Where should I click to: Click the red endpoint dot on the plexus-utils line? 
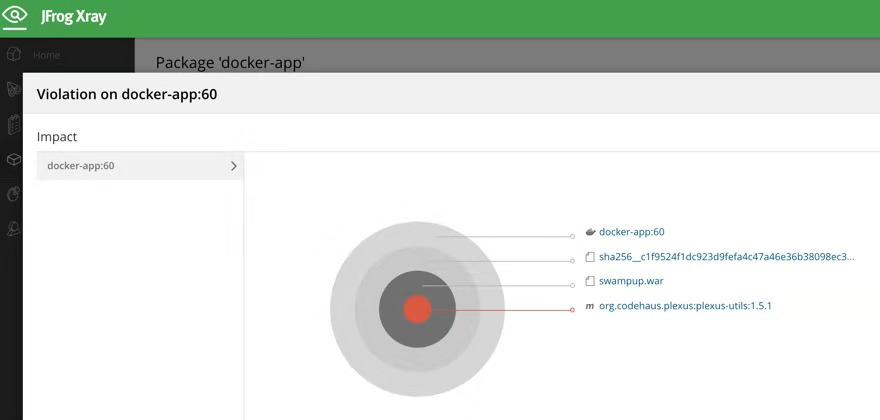click(572, 310)
